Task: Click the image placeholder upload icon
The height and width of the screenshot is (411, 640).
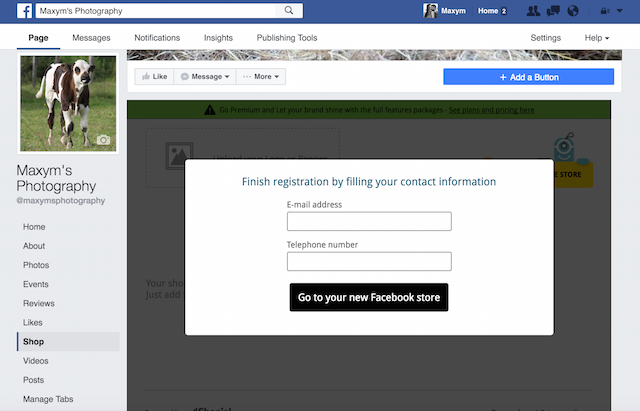Action: (179, 156)
